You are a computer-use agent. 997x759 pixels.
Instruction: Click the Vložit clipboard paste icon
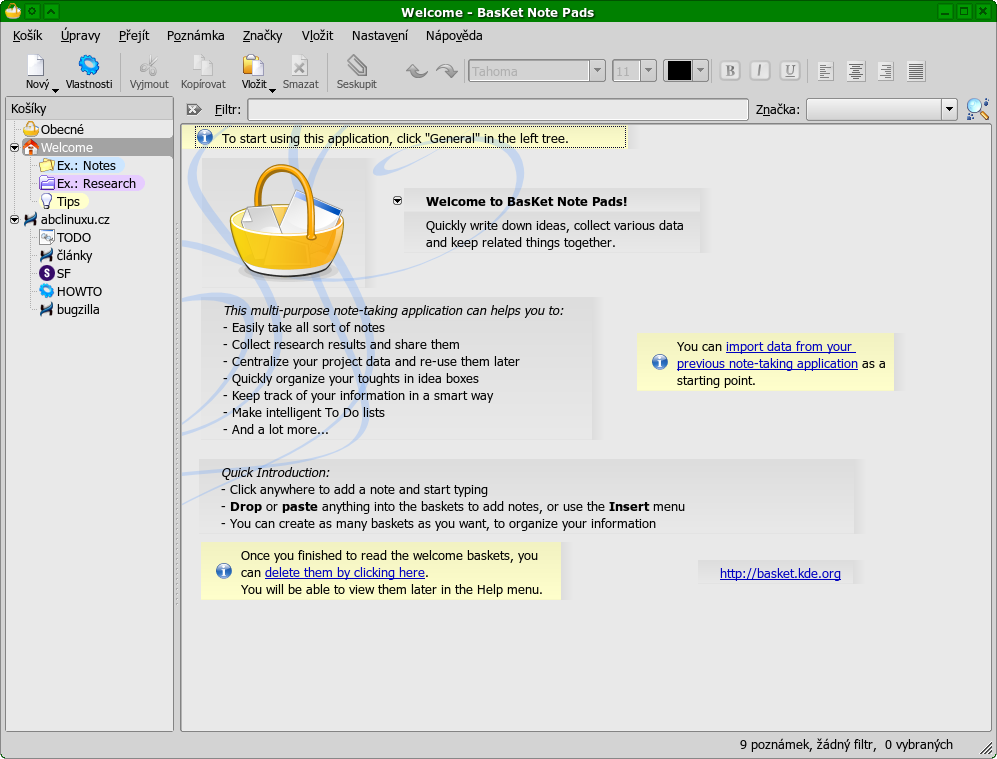click(253, 65)
